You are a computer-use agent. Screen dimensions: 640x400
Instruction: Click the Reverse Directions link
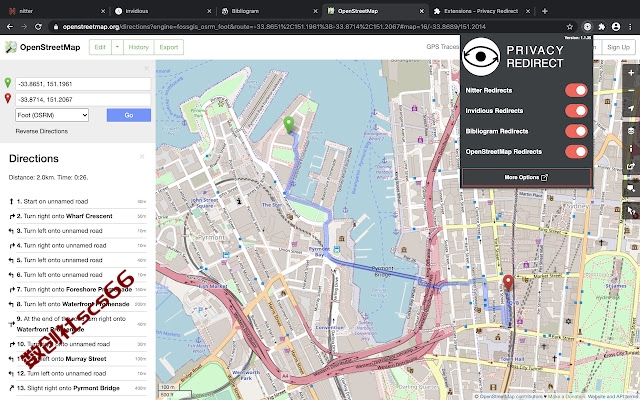42,131
